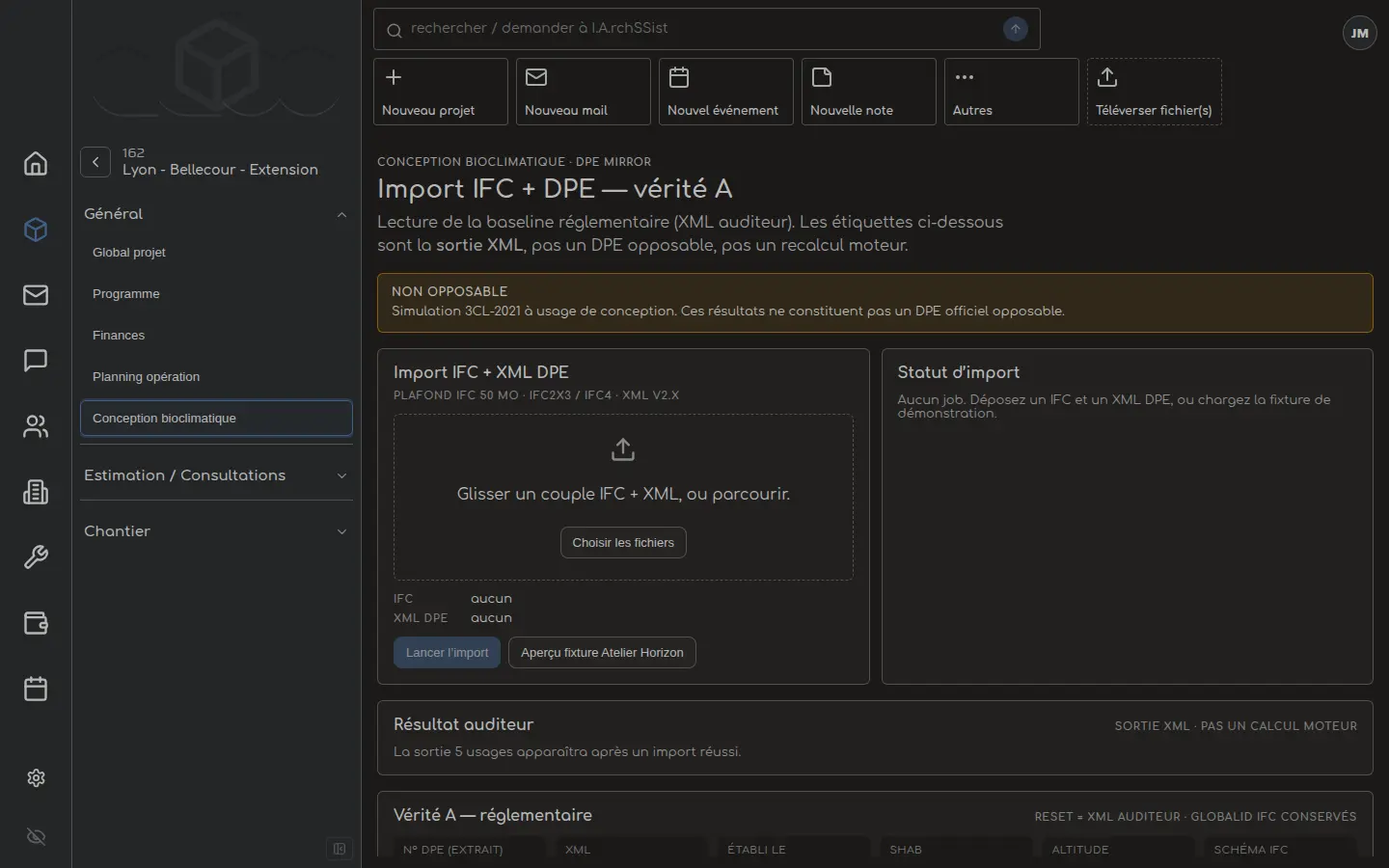Open the wrench tools icon in left rail
This screenshot has height=868, width=1389.
36,557
